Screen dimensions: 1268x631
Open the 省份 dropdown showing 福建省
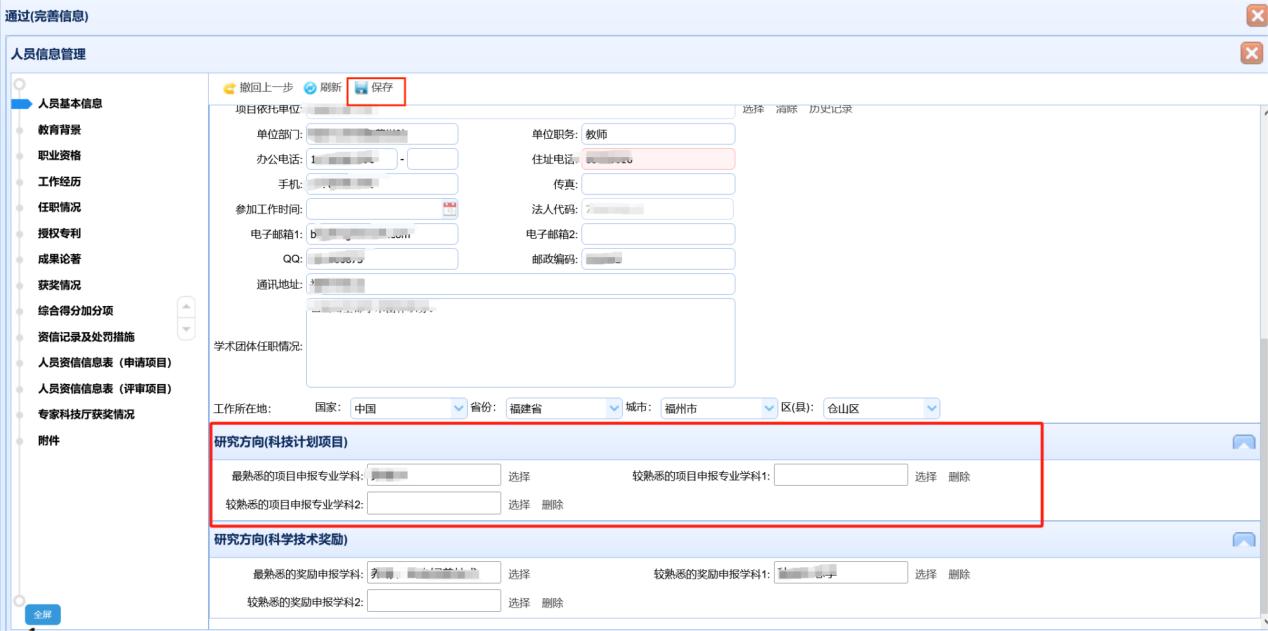pos(564,408)
